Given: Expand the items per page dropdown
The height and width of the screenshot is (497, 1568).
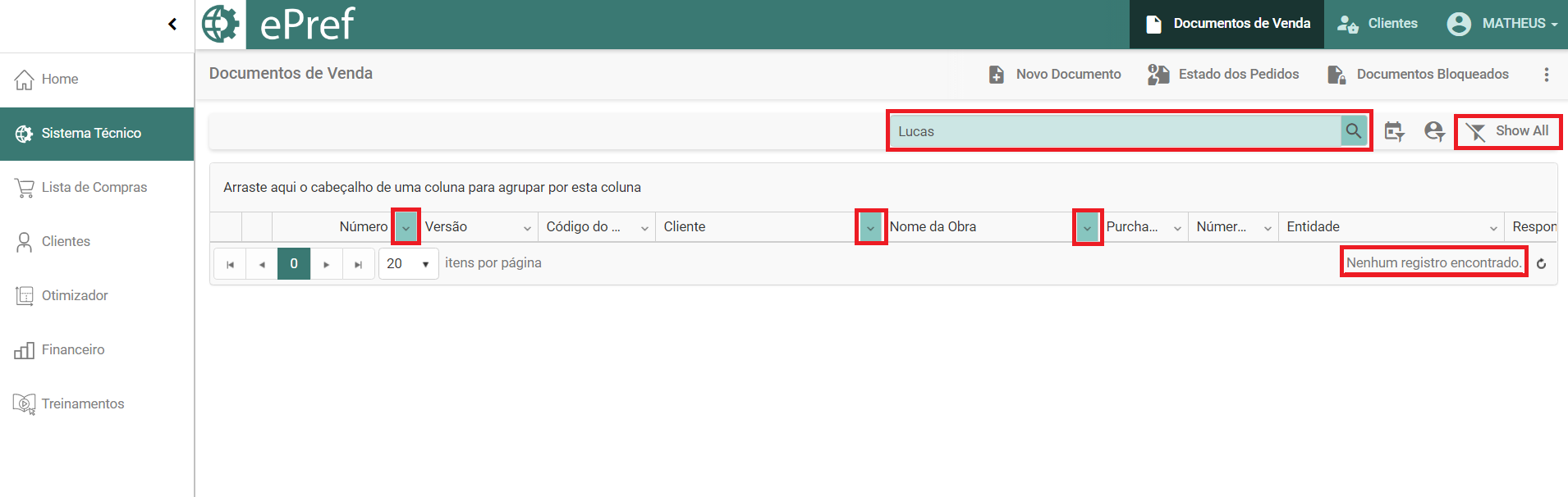Looking at the screenshot, I should coord(425,264).
